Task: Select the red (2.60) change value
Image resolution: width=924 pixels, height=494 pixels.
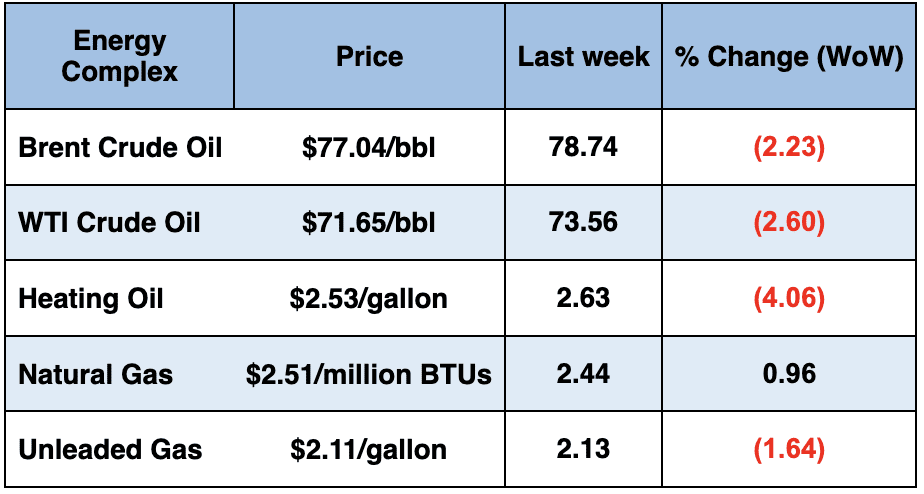Action: 788,222
